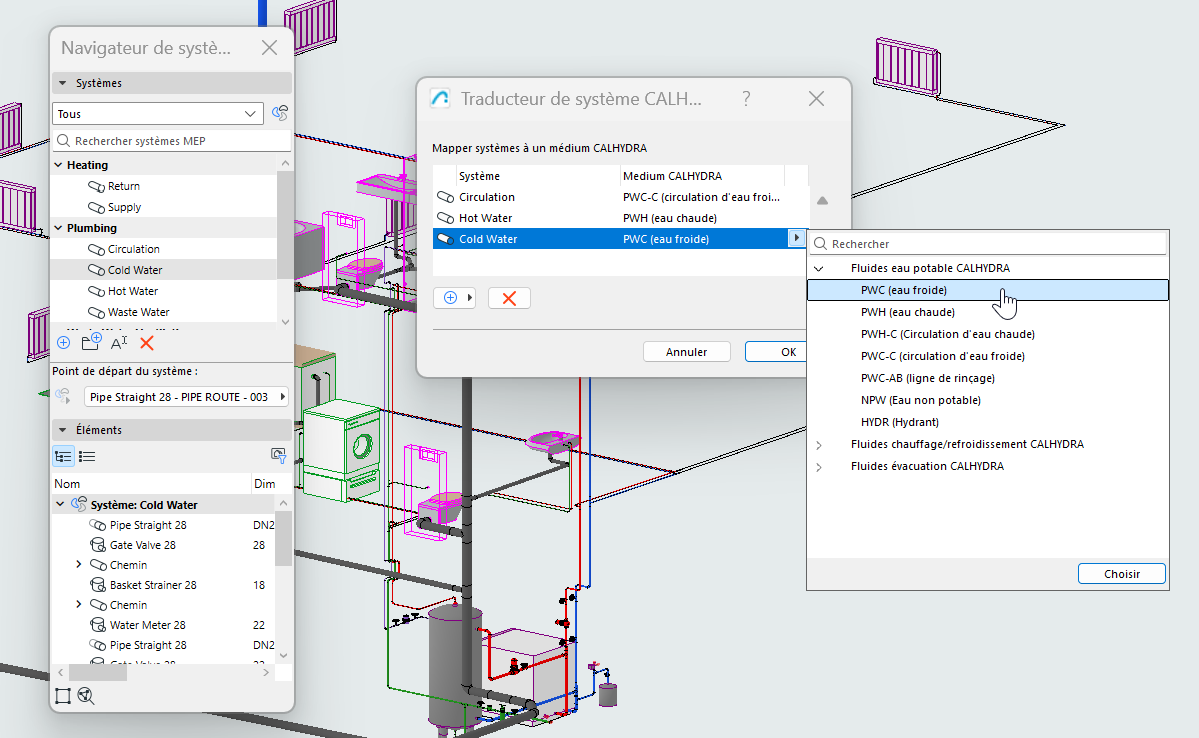Expand Fluides chauffage/refroidissement CALHYDRA group
The width and height of the screenshot is (1199, 738).
(819, 444)
